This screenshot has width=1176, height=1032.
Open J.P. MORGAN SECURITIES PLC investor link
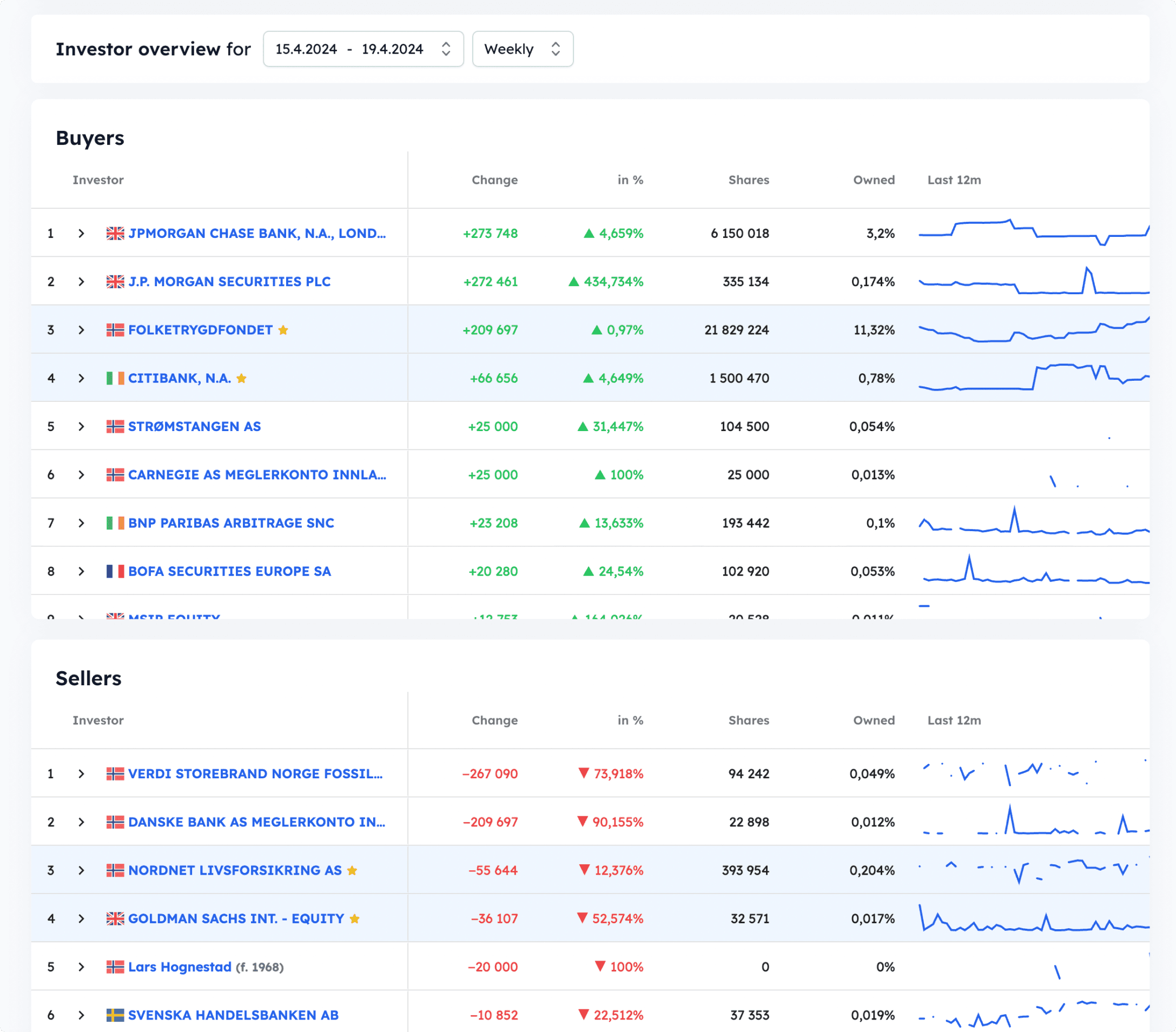[x=229, y=282]
